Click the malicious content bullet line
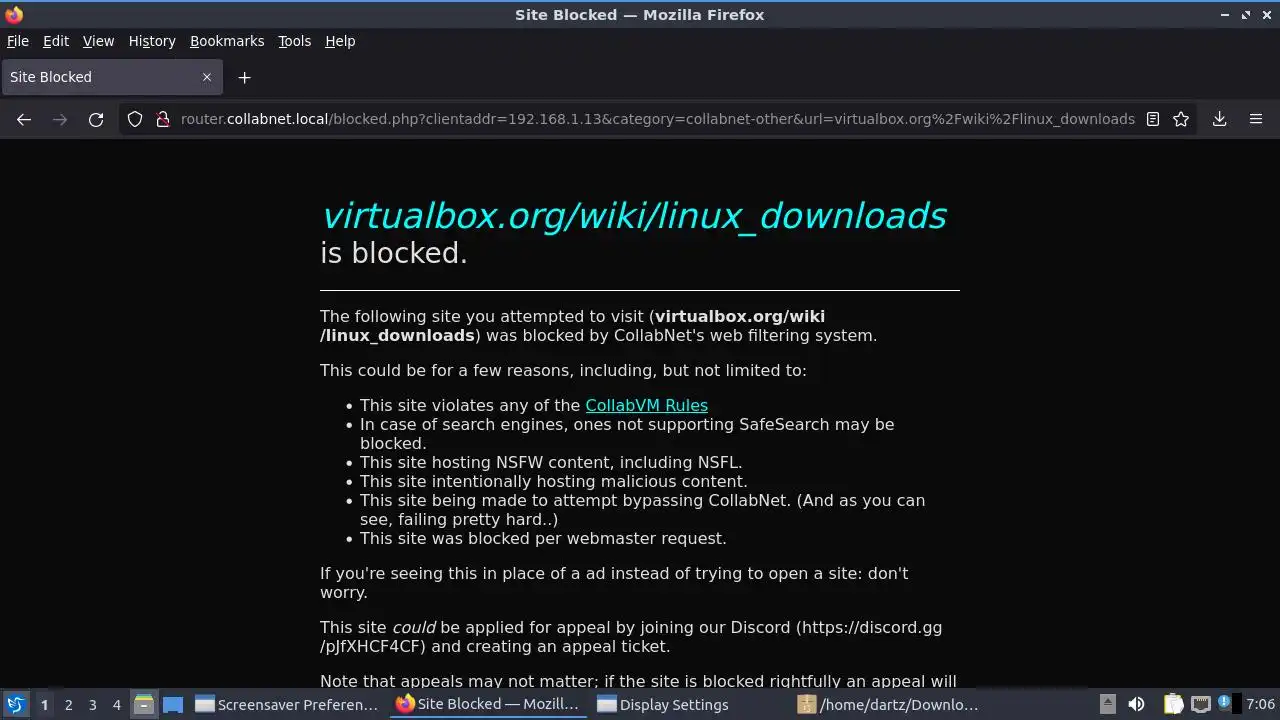The image size is (1280, 720). pyautogui.click(x=553, y=481)
